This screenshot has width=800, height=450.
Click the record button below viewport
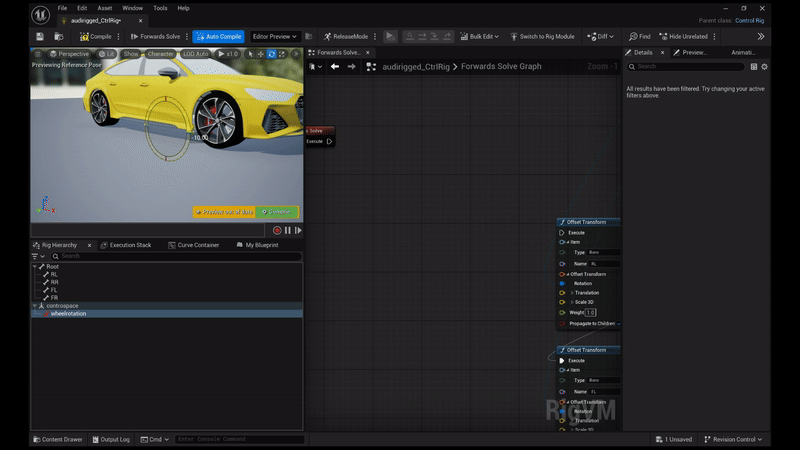277,231
